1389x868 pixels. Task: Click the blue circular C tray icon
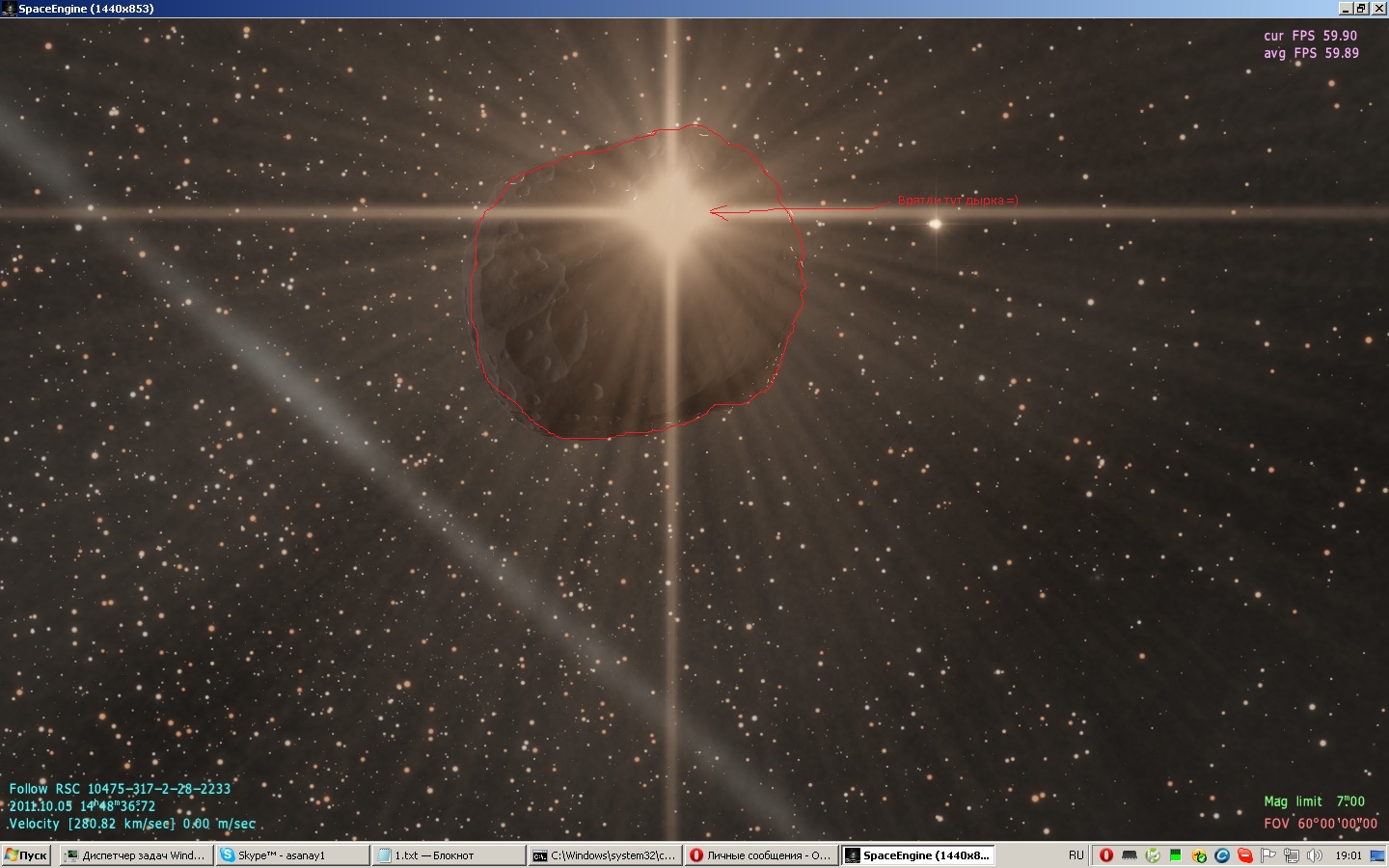pyautogui.click(x=1222, y=855)
